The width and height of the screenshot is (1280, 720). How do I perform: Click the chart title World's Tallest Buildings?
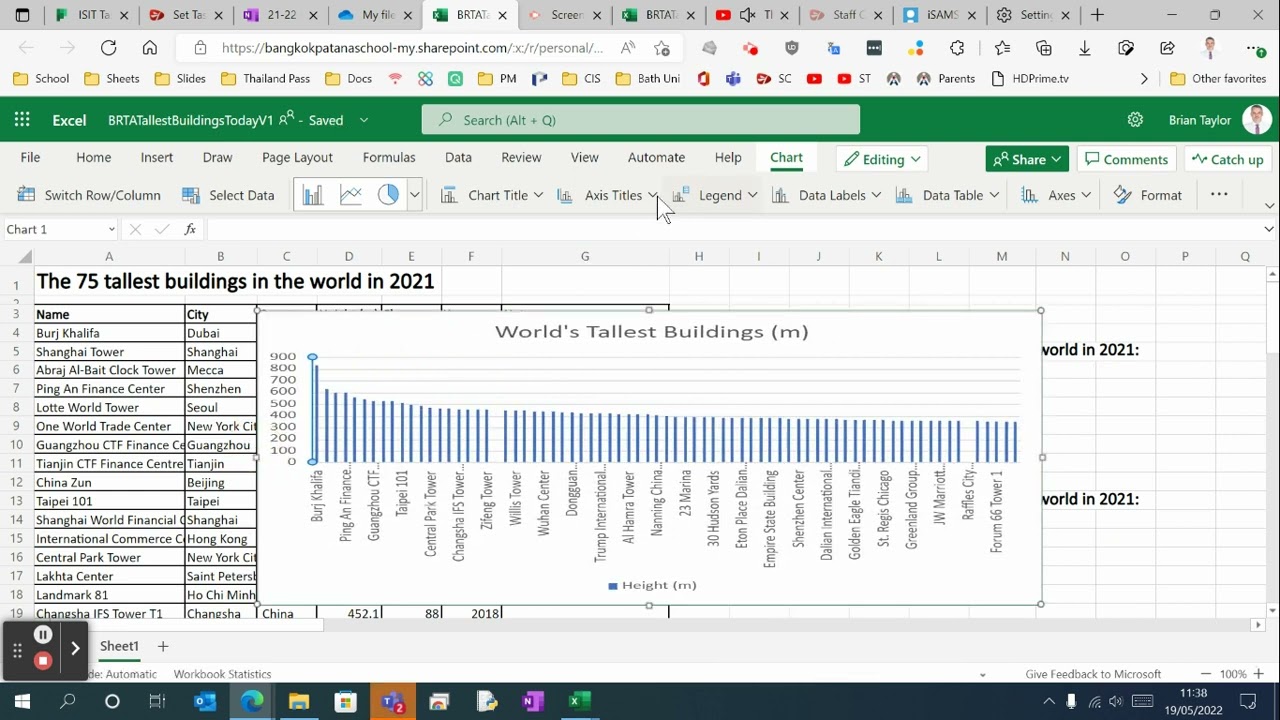point(651,331)
